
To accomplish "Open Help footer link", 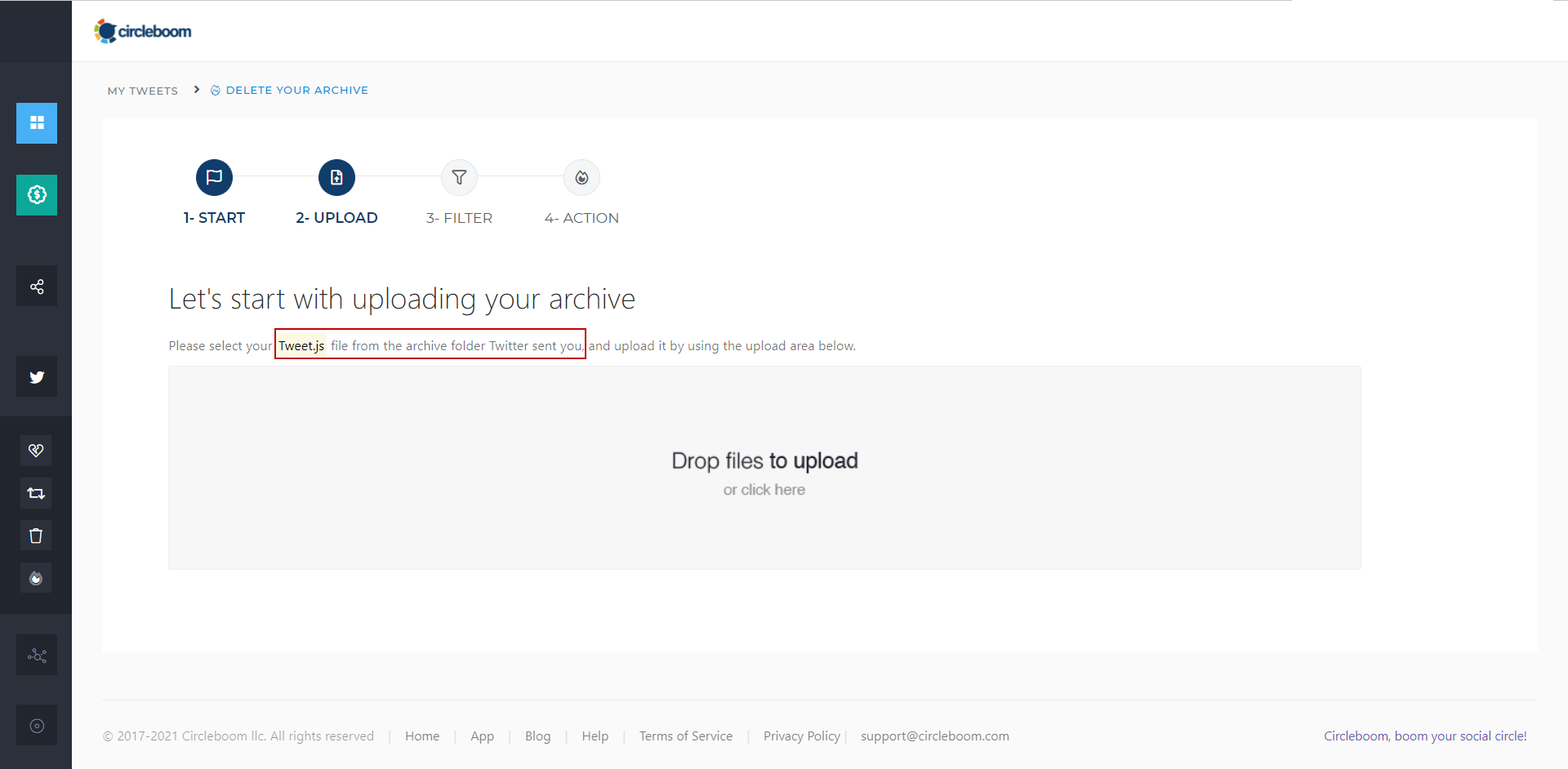I will click(595, 736).
